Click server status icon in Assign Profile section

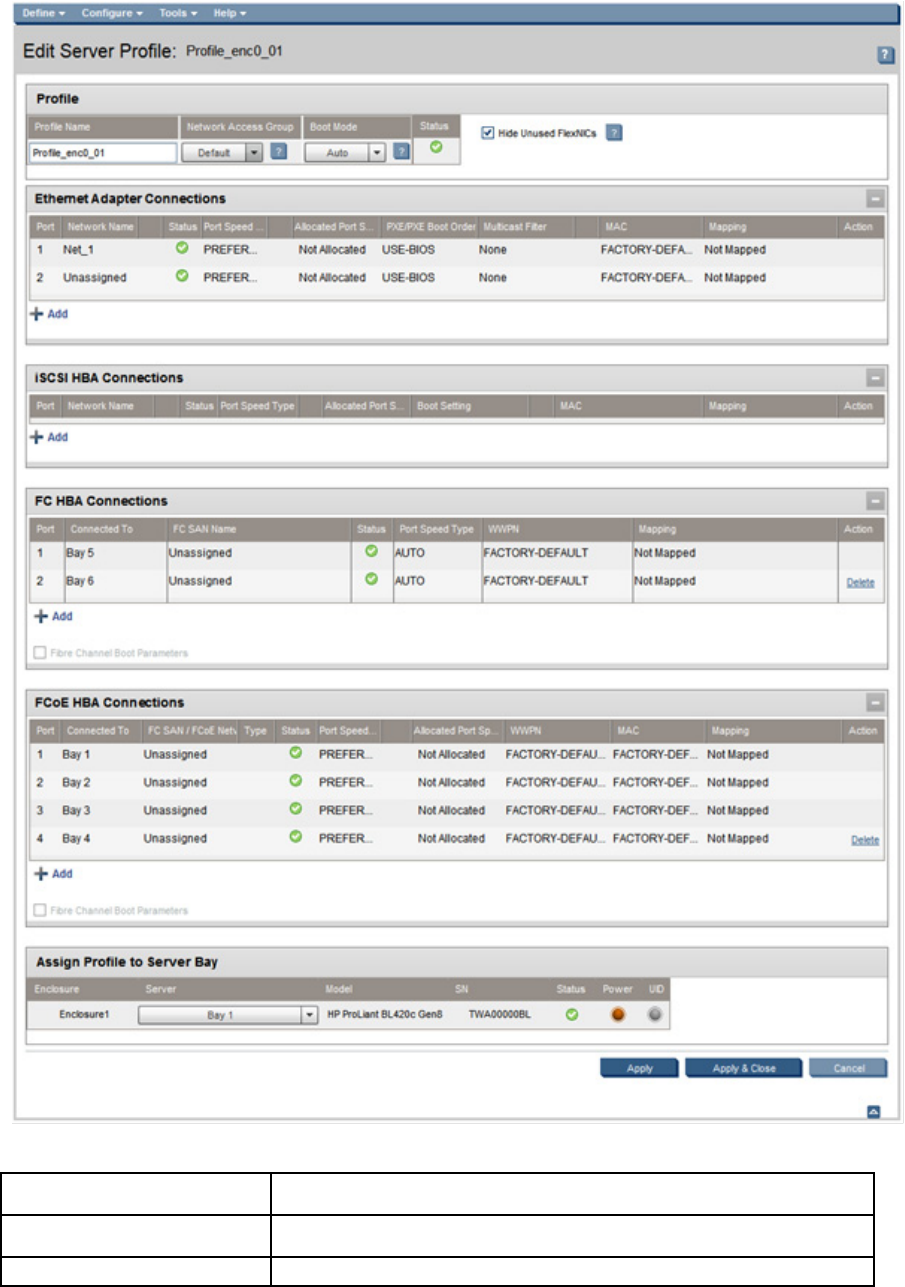coord(572,1015)
